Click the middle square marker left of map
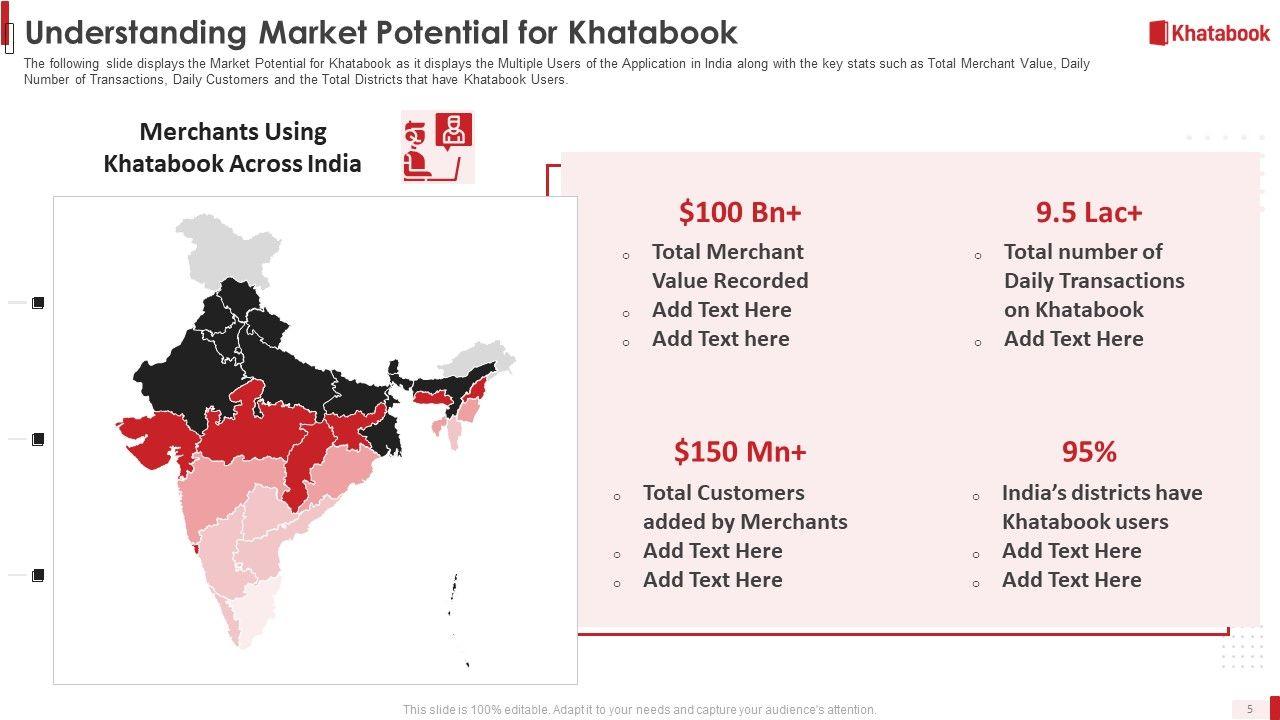The image size is (1280, 720). [x=38, y=439]
